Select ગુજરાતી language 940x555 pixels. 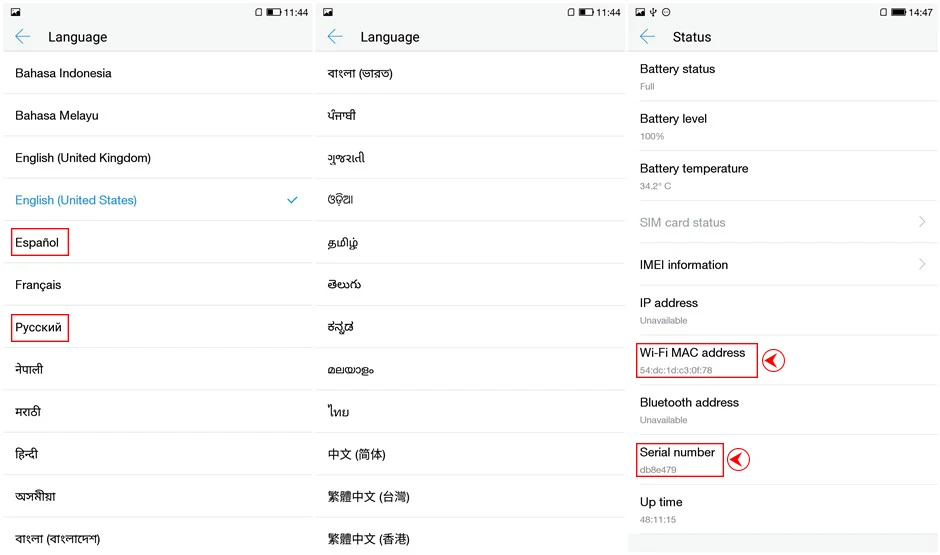tap(471, 158)
